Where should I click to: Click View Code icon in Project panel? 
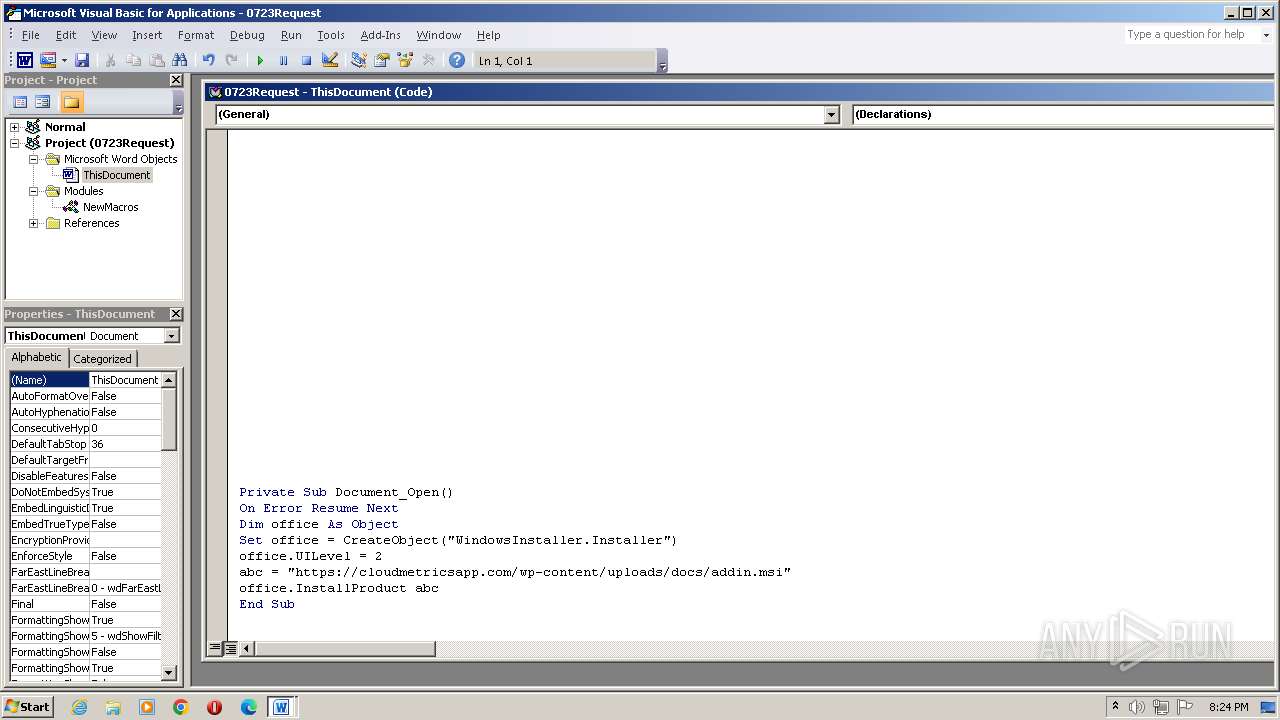point(20,102)
